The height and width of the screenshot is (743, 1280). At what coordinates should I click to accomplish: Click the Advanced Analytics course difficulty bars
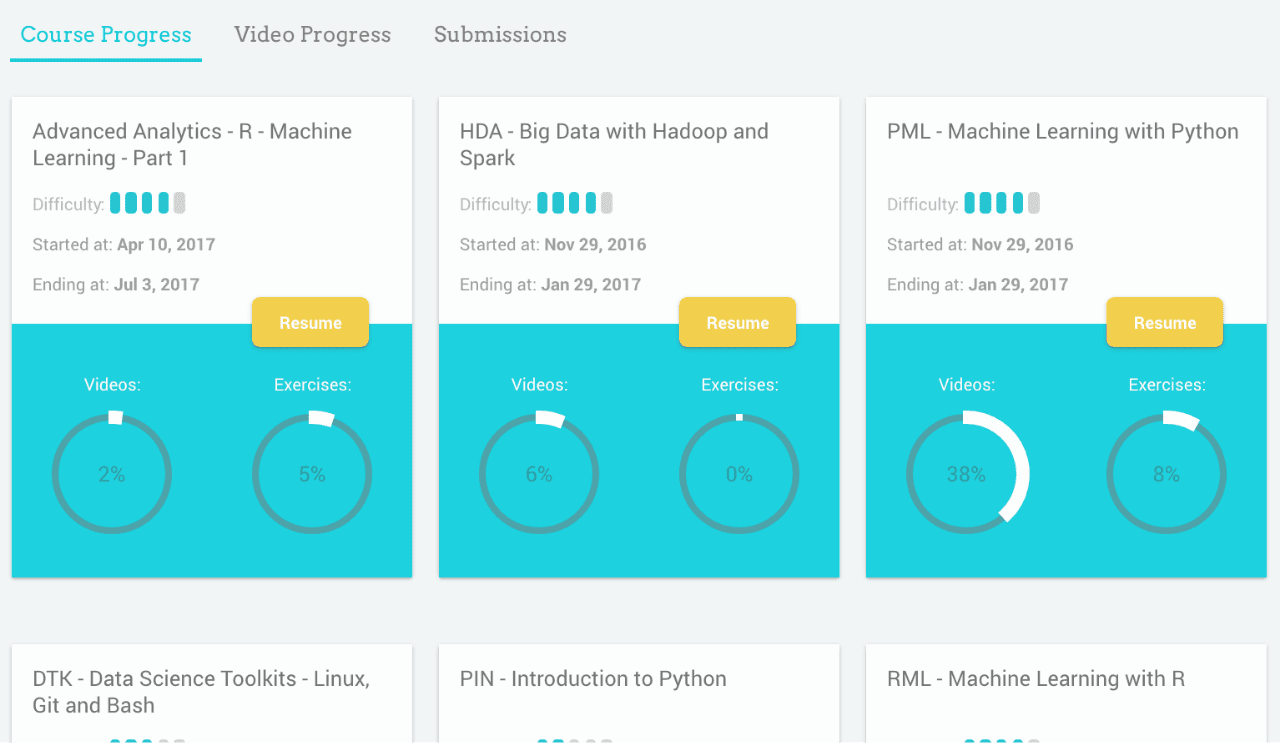pyautogui.click(x=148, y=204)
